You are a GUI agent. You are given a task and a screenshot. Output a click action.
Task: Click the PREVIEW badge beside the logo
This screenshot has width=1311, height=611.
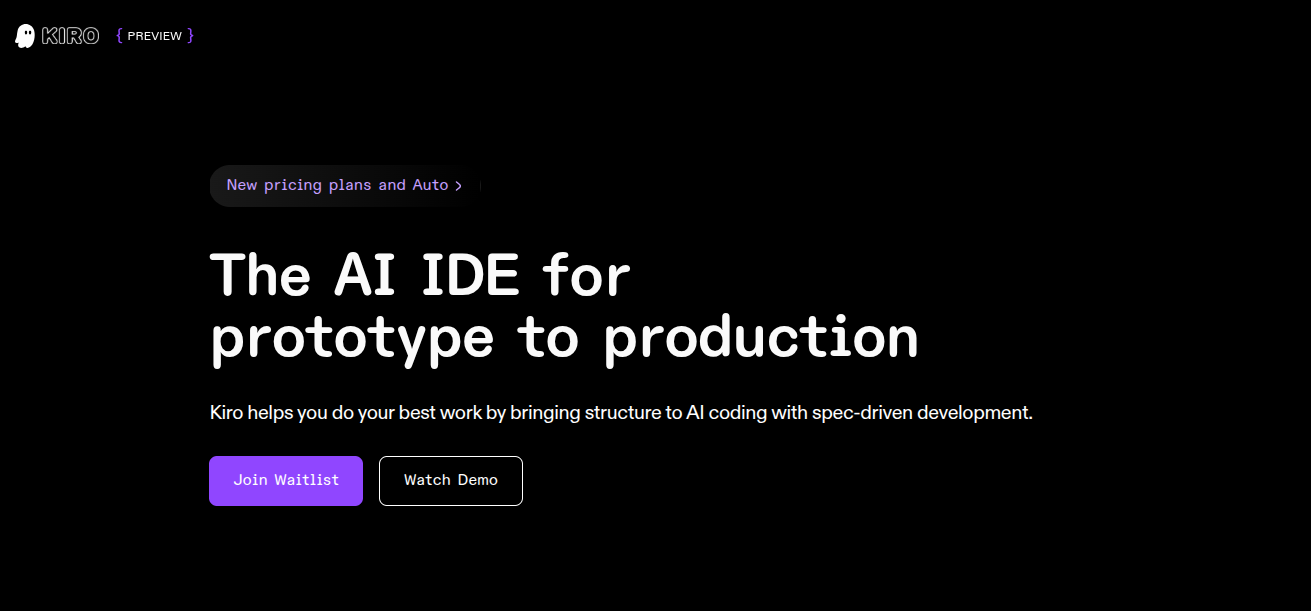point(155,36)
